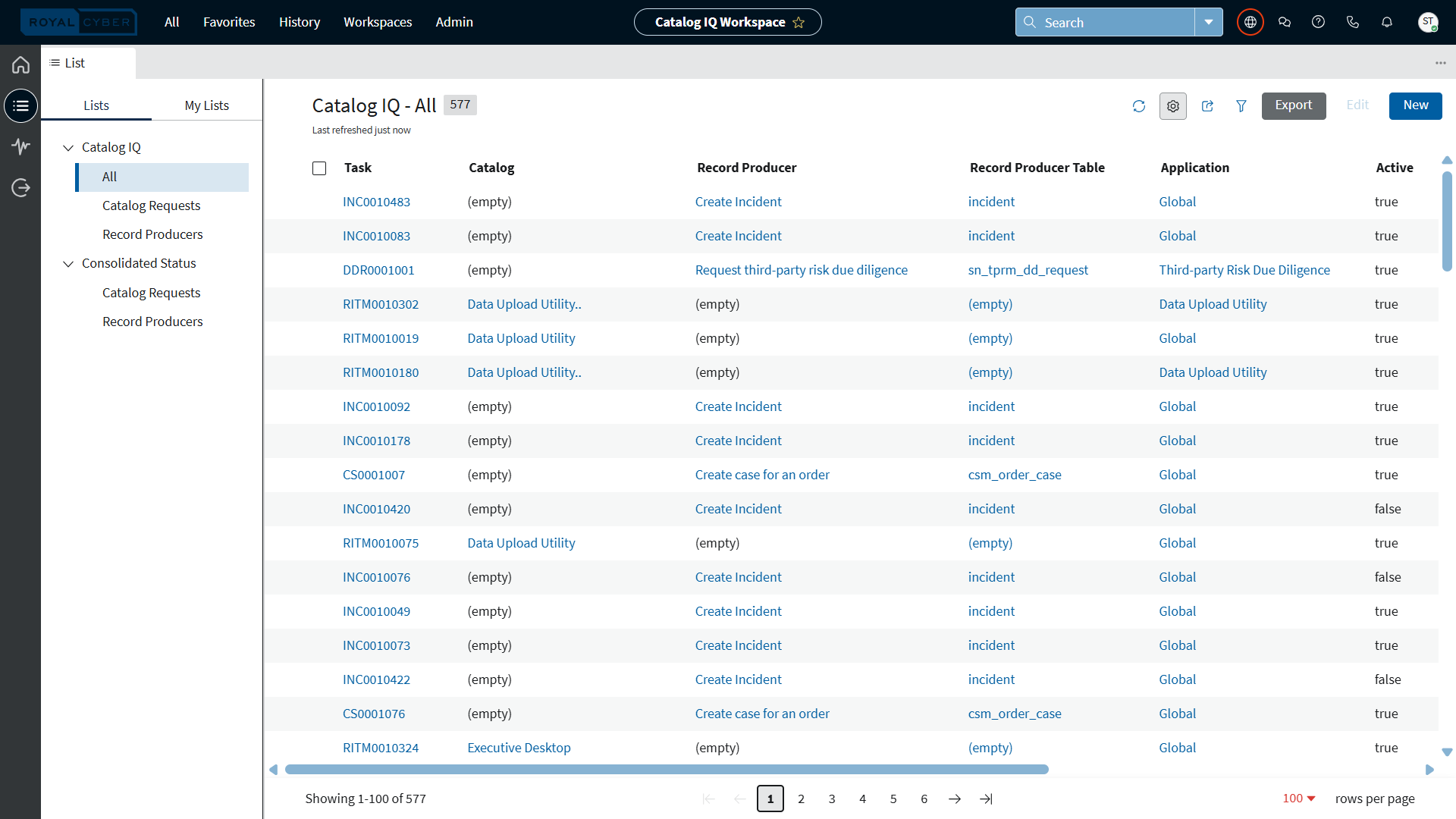Open the INC0010483 task link

click(376, 202)
